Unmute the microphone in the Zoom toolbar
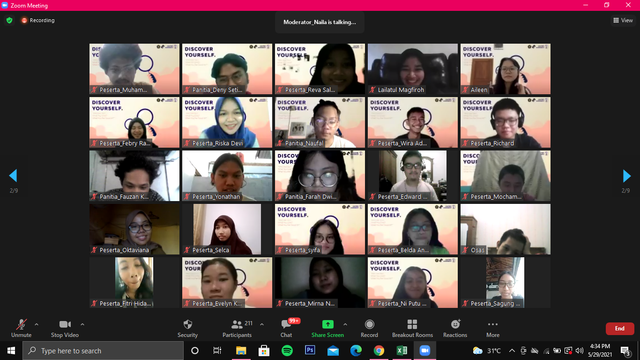640x360 pixels. 21,328
